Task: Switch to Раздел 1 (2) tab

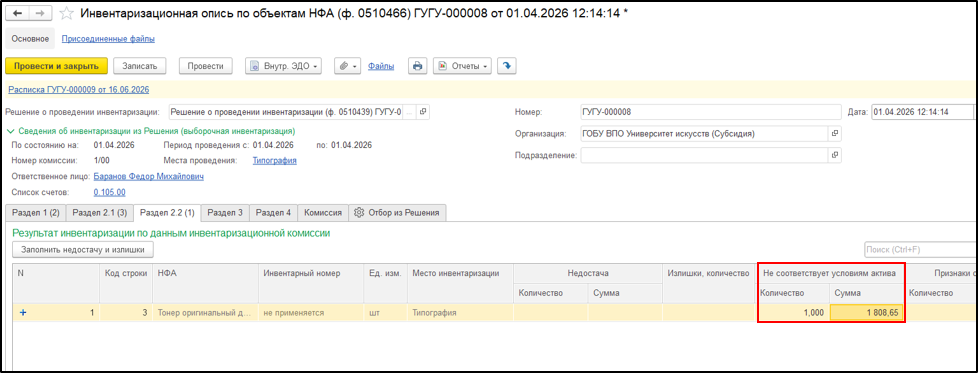Action: 36,213
